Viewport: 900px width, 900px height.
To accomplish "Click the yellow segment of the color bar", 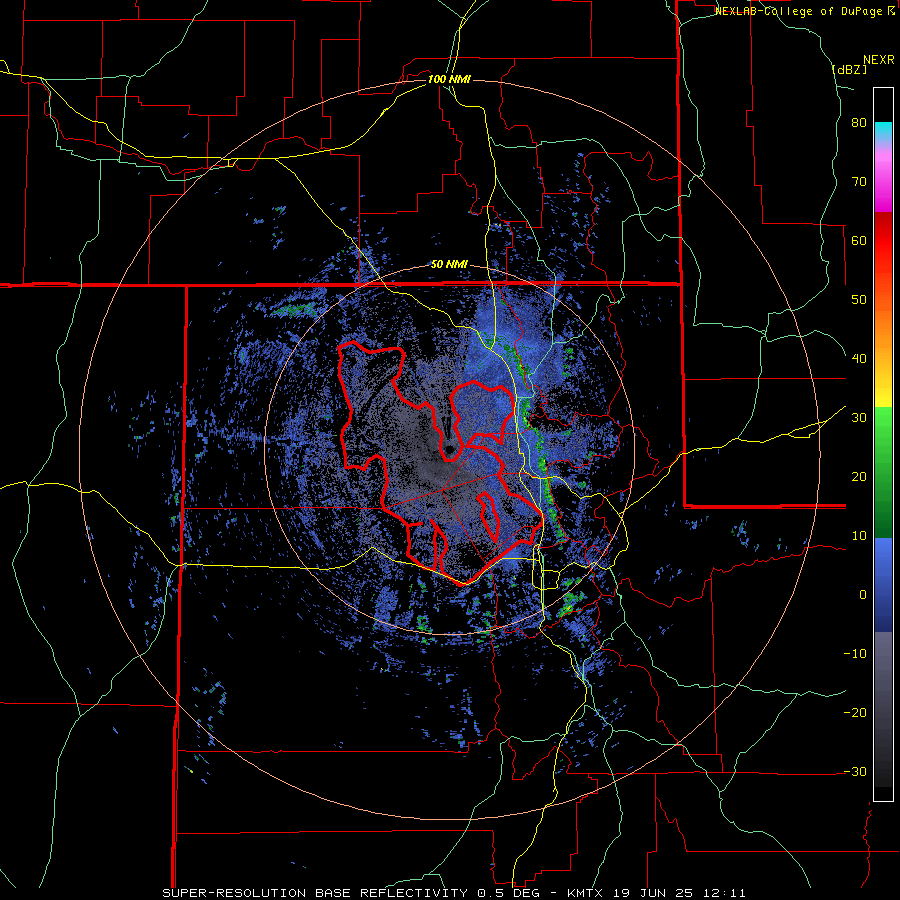I will [883, 387].
